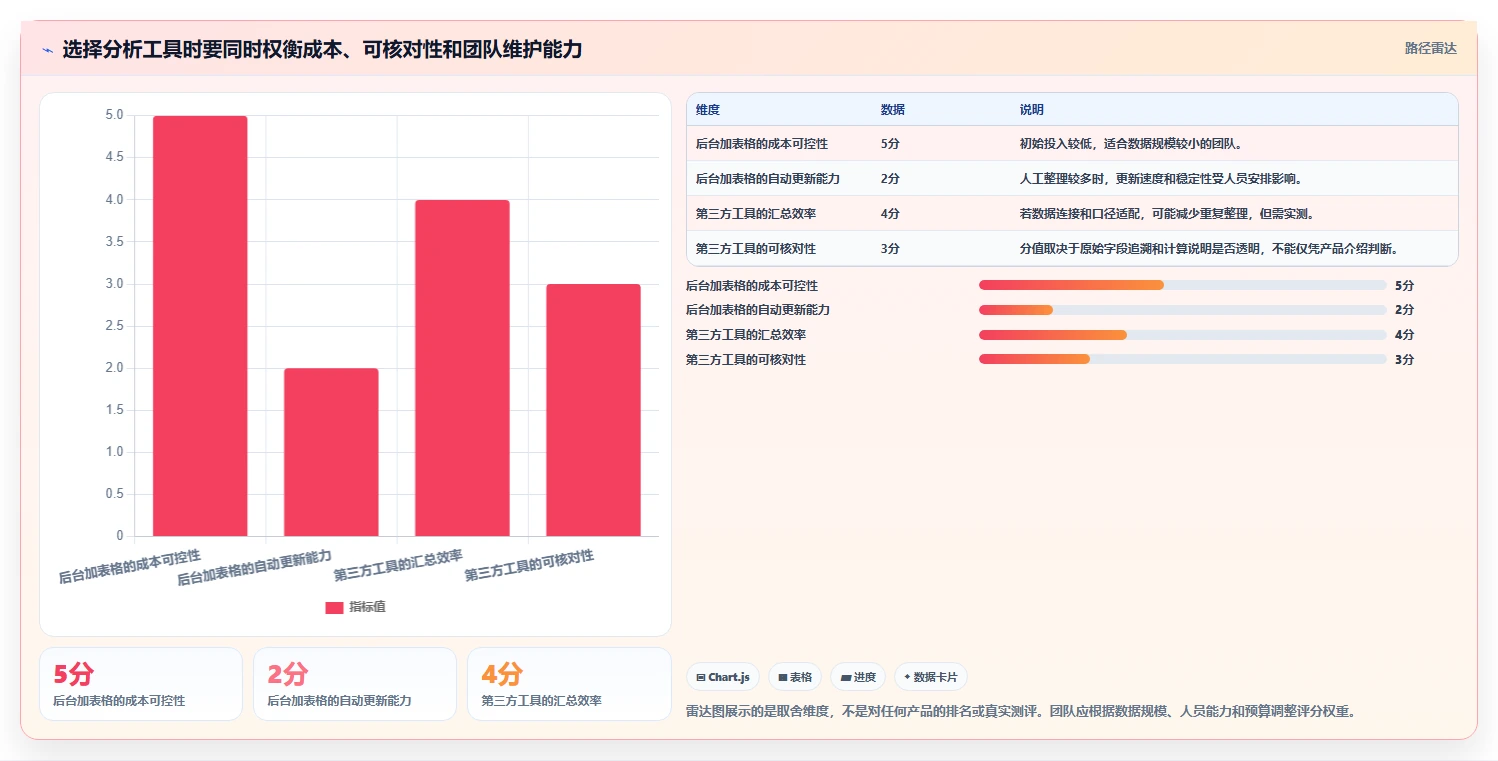Click description starting with 分值取决于原始字段追溯
This screenshot has height=761, width=1498.
(x=1208, y=249)
